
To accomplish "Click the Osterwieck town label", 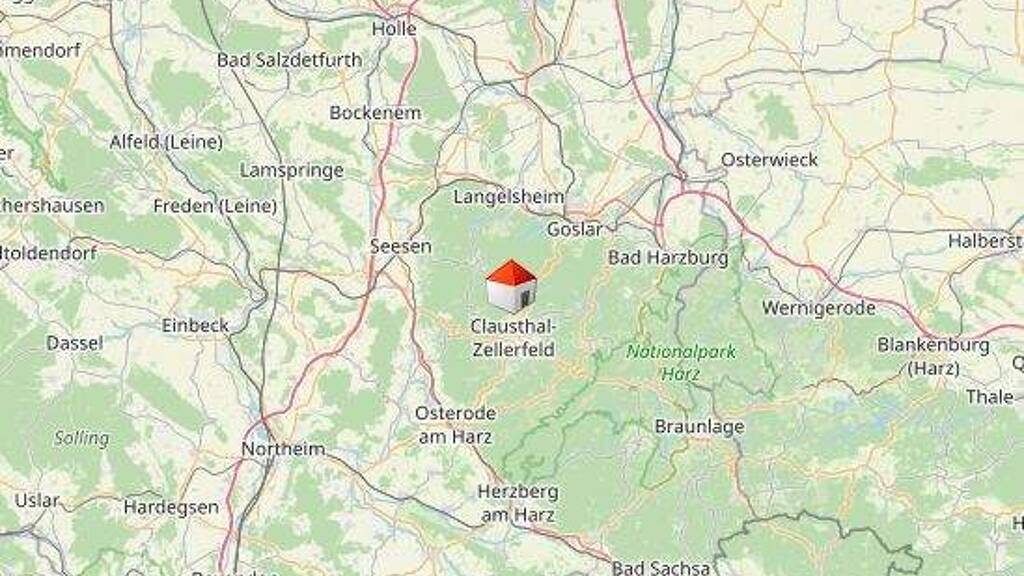I will tap(769, 160).
